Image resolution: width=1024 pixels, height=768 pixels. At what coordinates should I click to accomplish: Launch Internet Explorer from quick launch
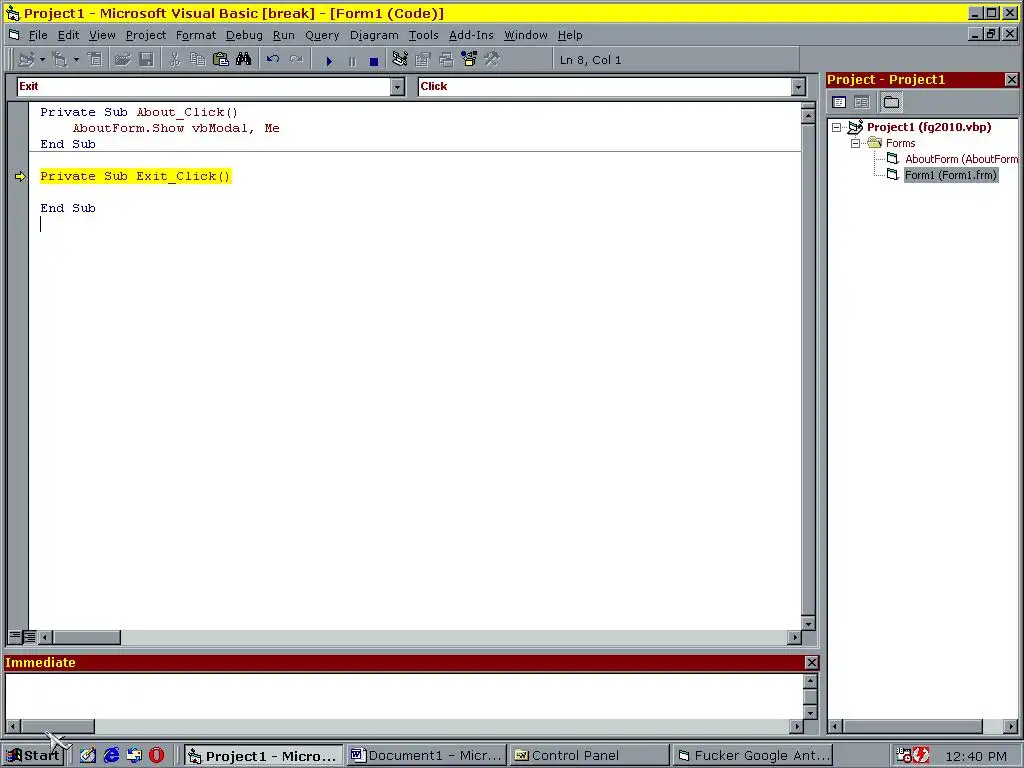tap(111, 756)
